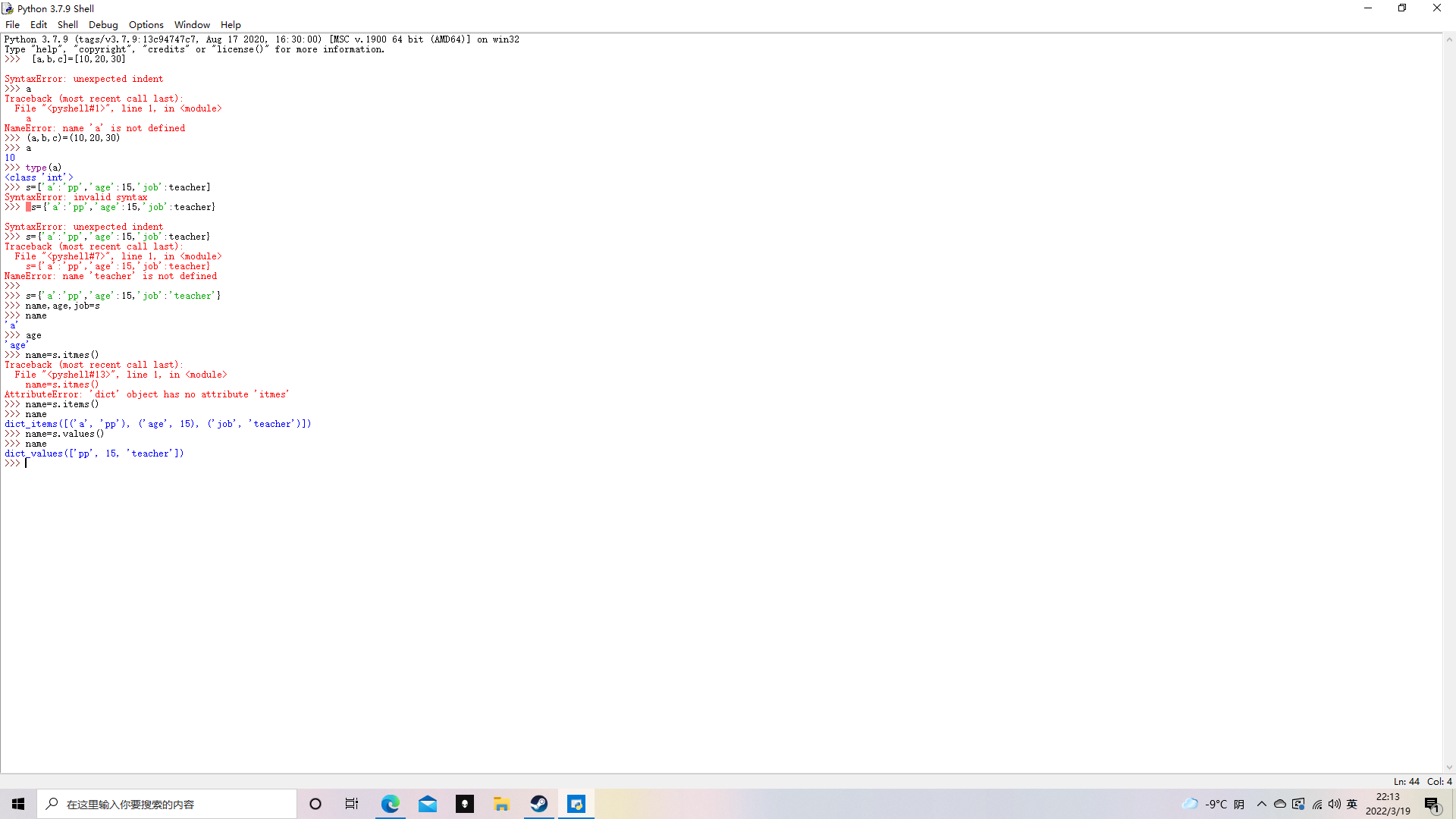Open the Options menu

pos(146,25)
